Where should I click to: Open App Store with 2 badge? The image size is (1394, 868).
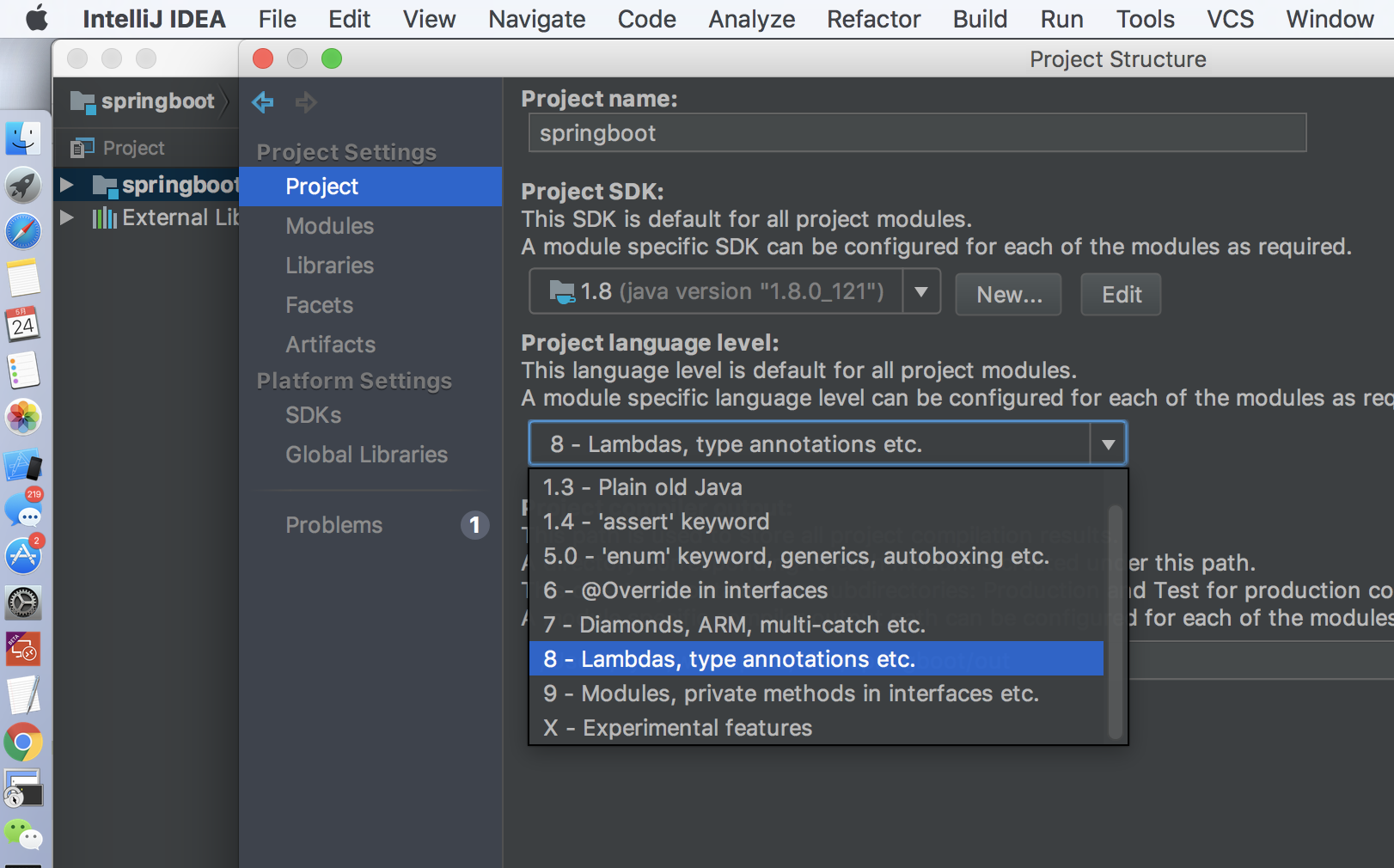[23, 556]
